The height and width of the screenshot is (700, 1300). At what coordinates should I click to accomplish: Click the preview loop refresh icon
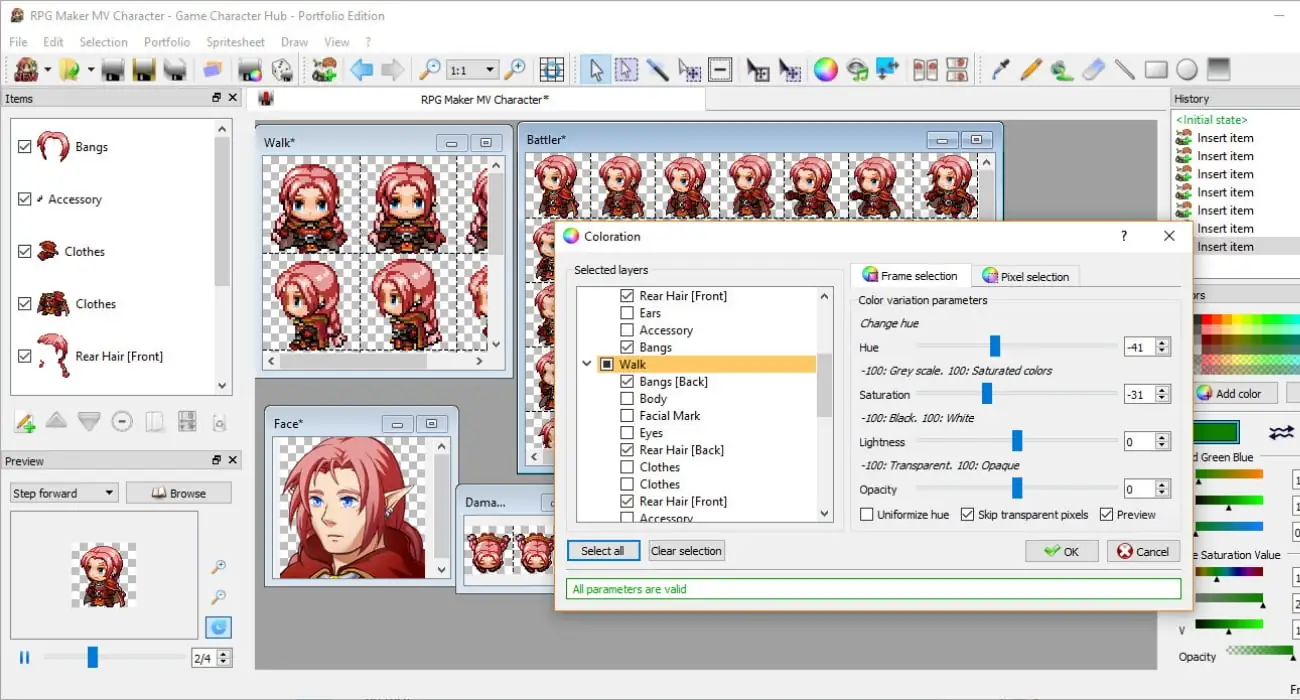(218, 627)
